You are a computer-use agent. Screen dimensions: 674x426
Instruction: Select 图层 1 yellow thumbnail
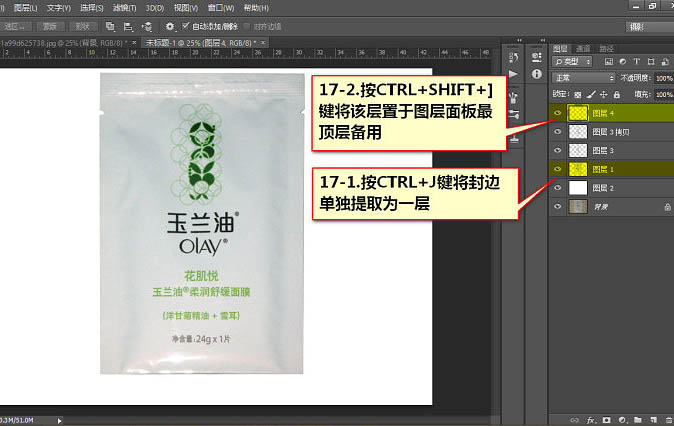click(x=578, y=169)
